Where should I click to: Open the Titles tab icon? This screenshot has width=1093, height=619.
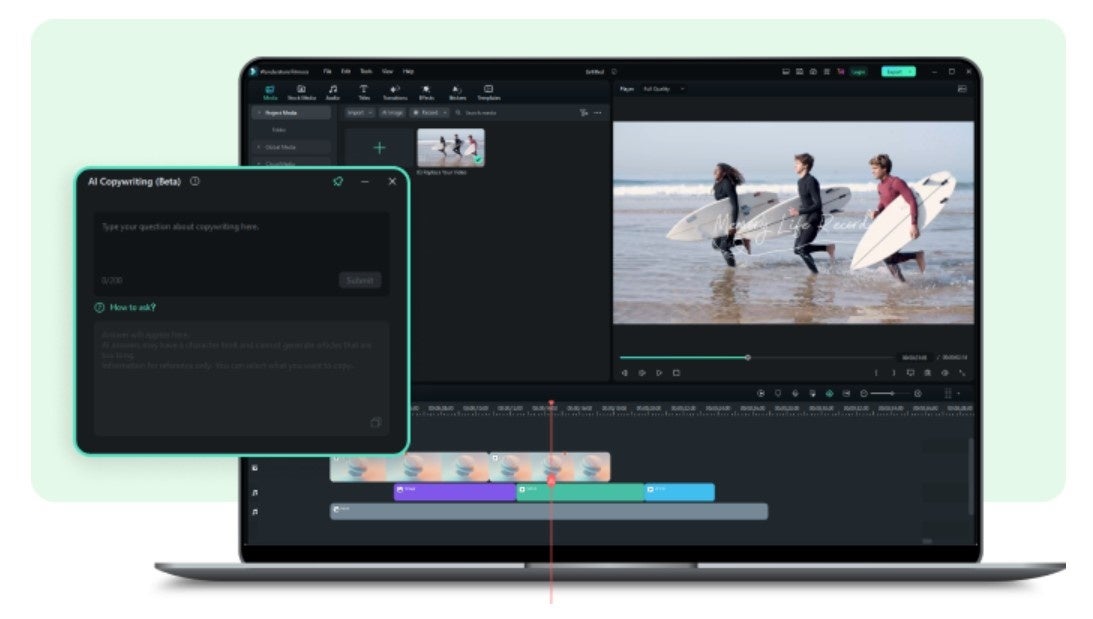[x=363, y=92]
